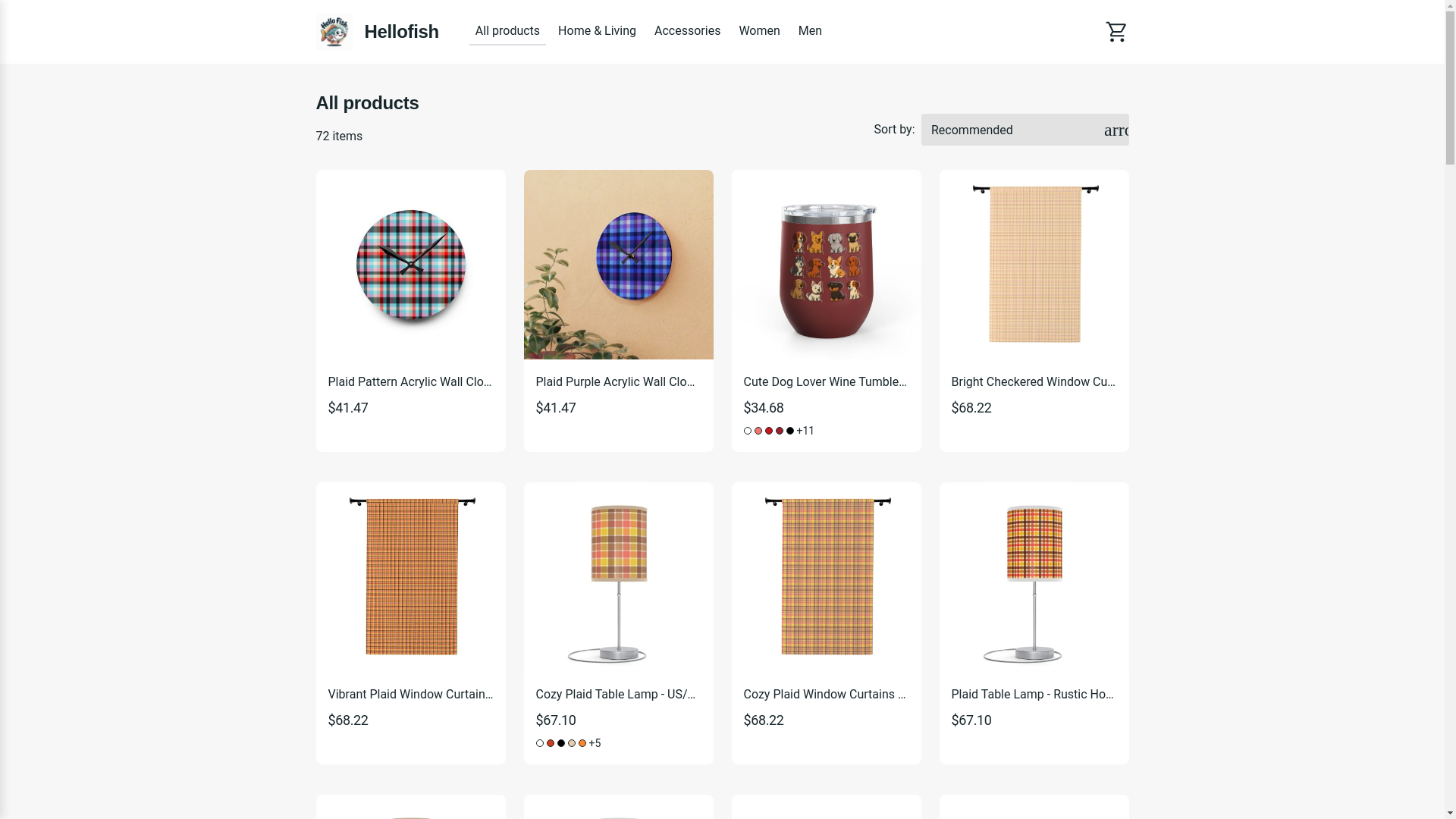The image size is (1456, 819).
Task: Click the Hellofish fish logo
Action: (x=334, y=32)
